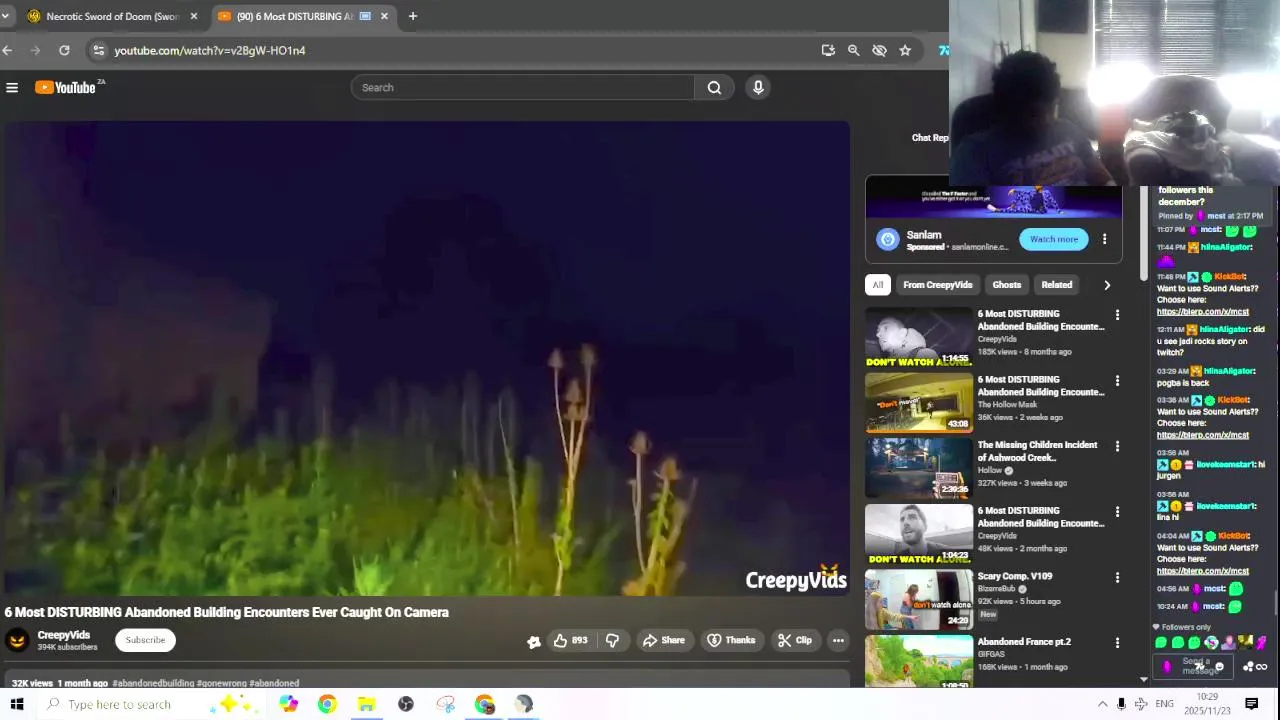Open the first blerp.com link in chat
Screen dimensions: 1280x720
(x=1202, y=312)
